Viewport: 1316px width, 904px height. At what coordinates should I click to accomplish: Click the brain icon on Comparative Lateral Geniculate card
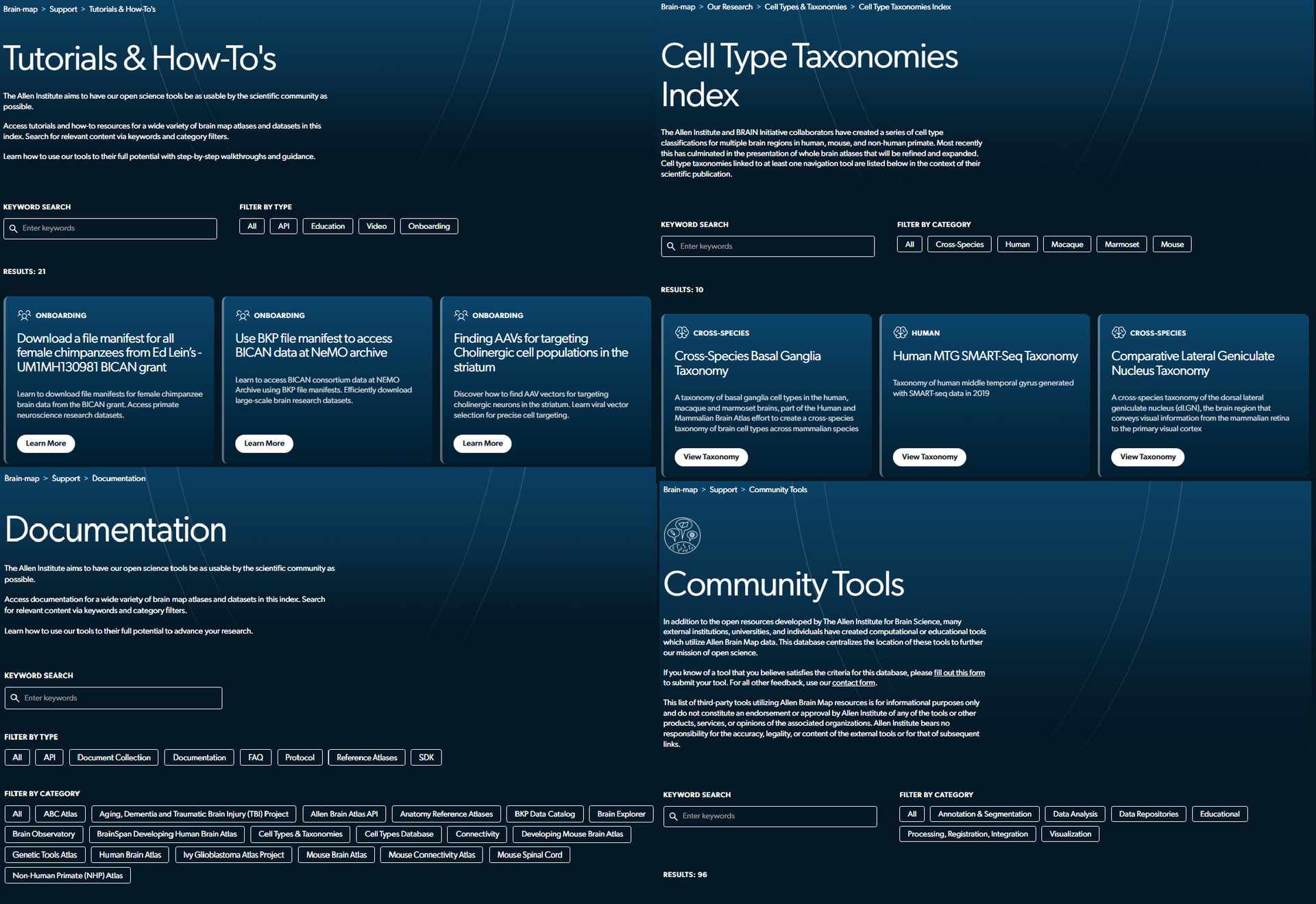pyautogui.click(x=1119, y=332)
